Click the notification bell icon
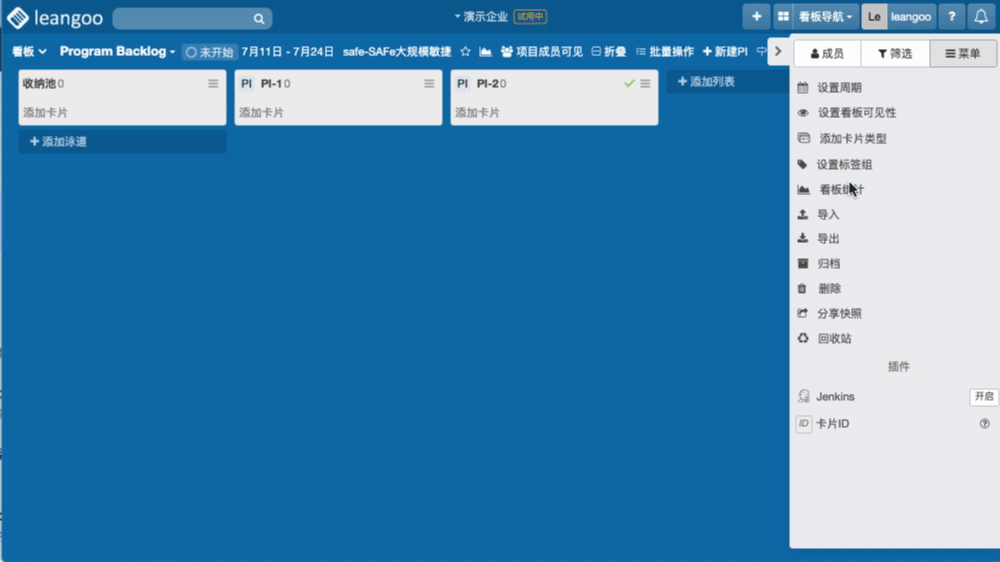 [x=981, y=17]
